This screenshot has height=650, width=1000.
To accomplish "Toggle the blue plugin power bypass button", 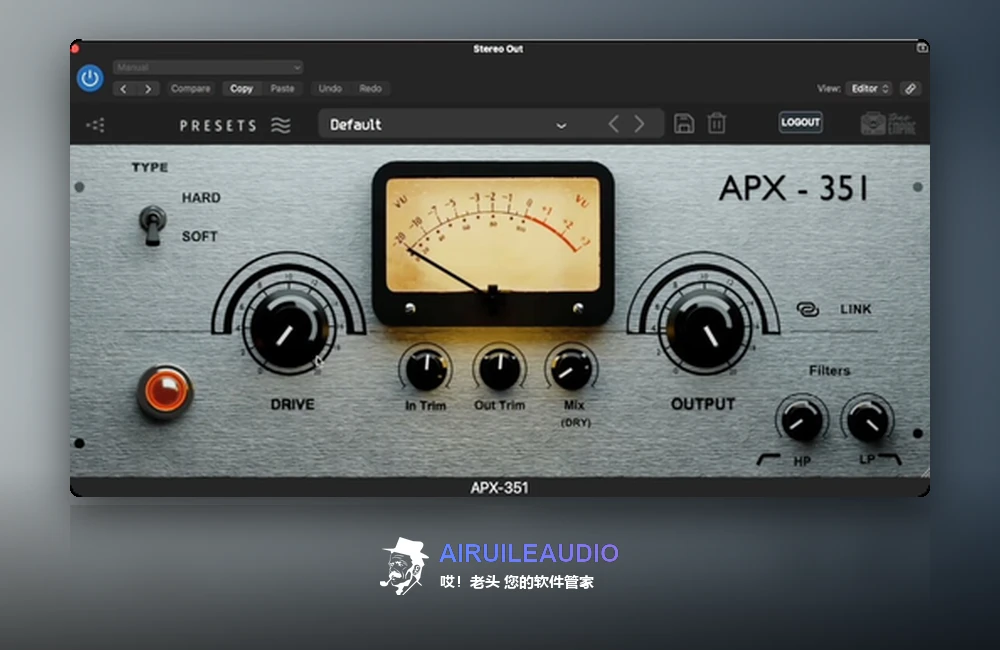I will (90, 78).
